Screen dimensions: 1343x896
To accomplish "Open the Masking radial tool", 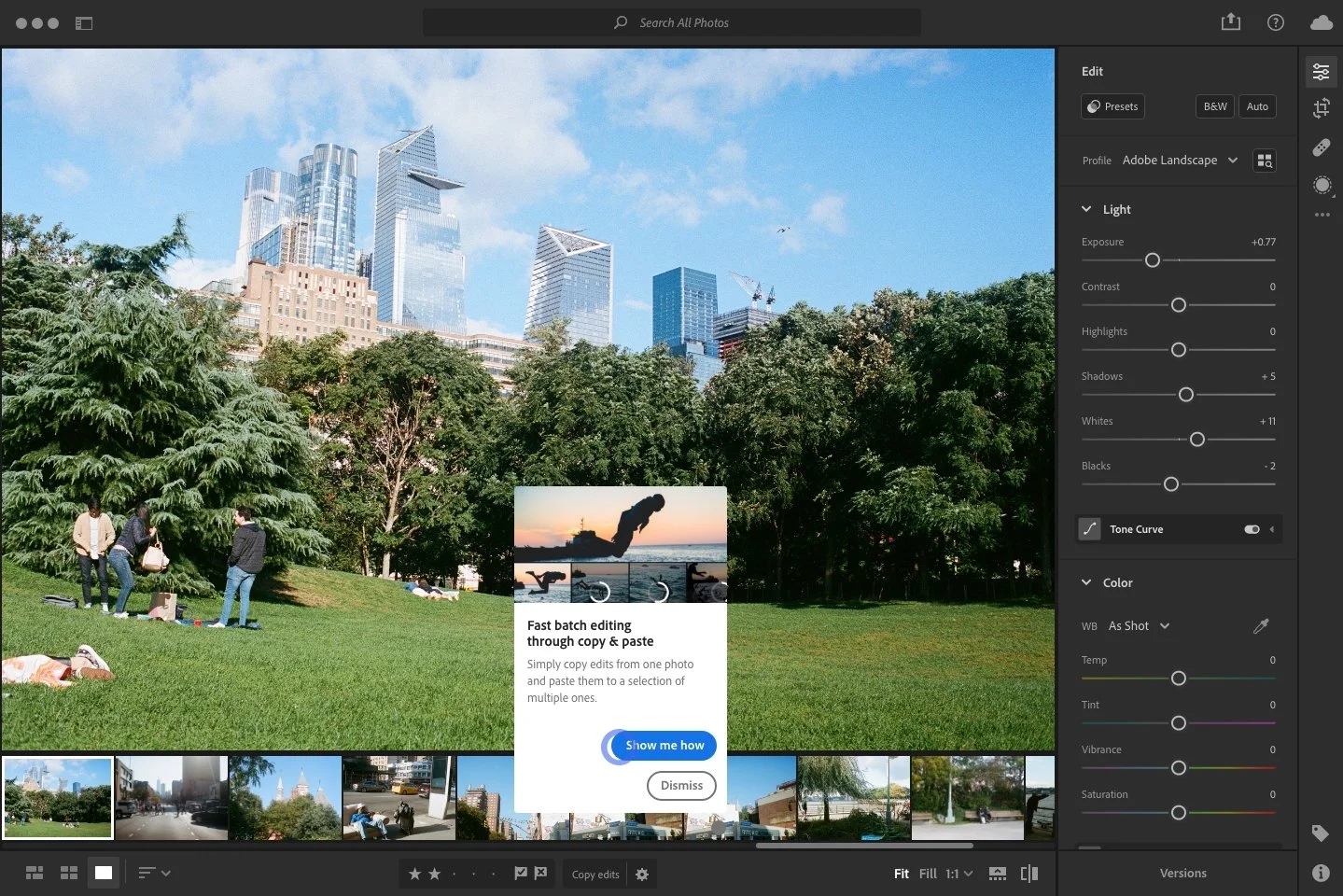I will pos(1322,185).
